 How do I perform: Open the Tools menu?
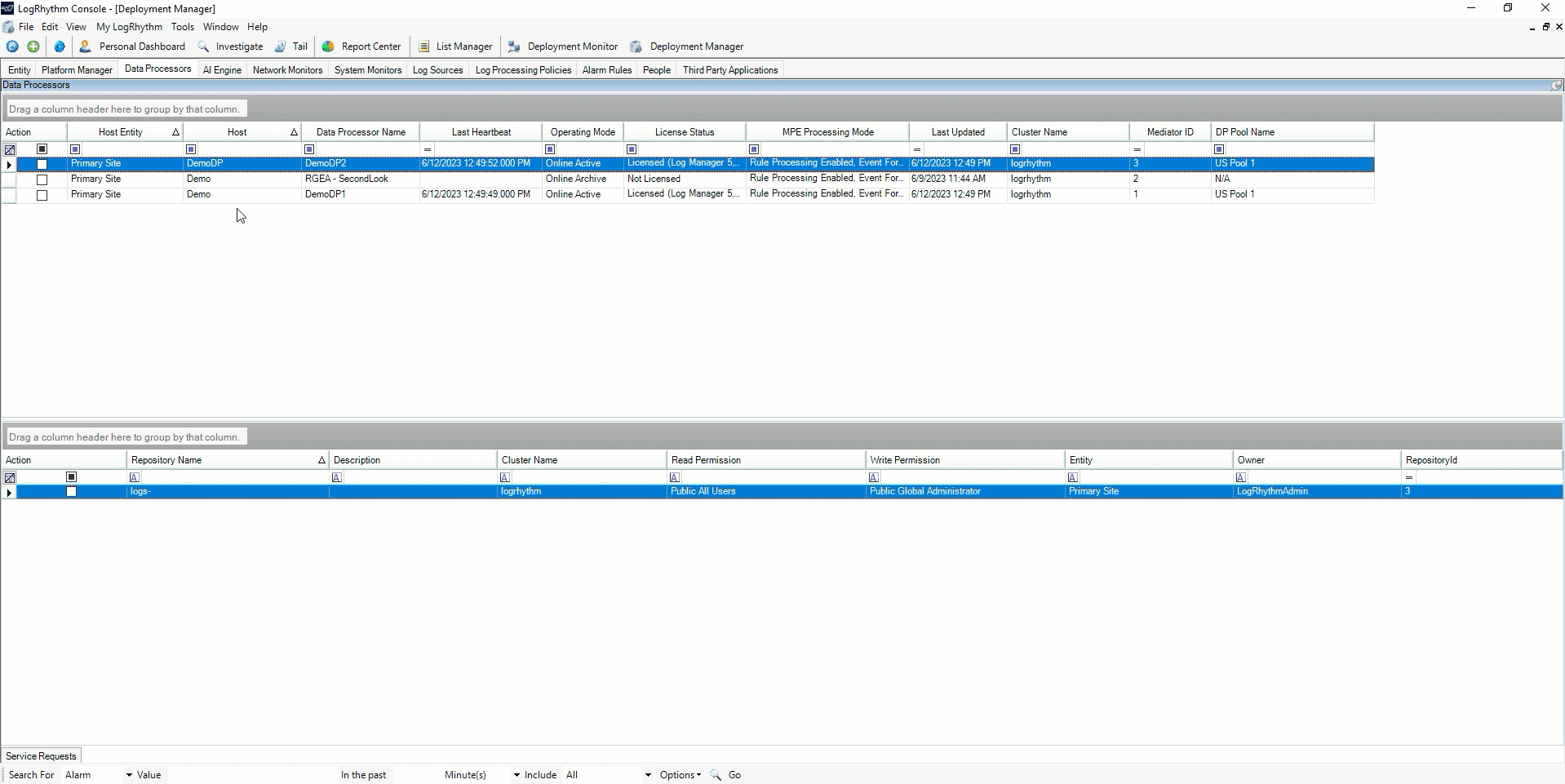(182, 27)
